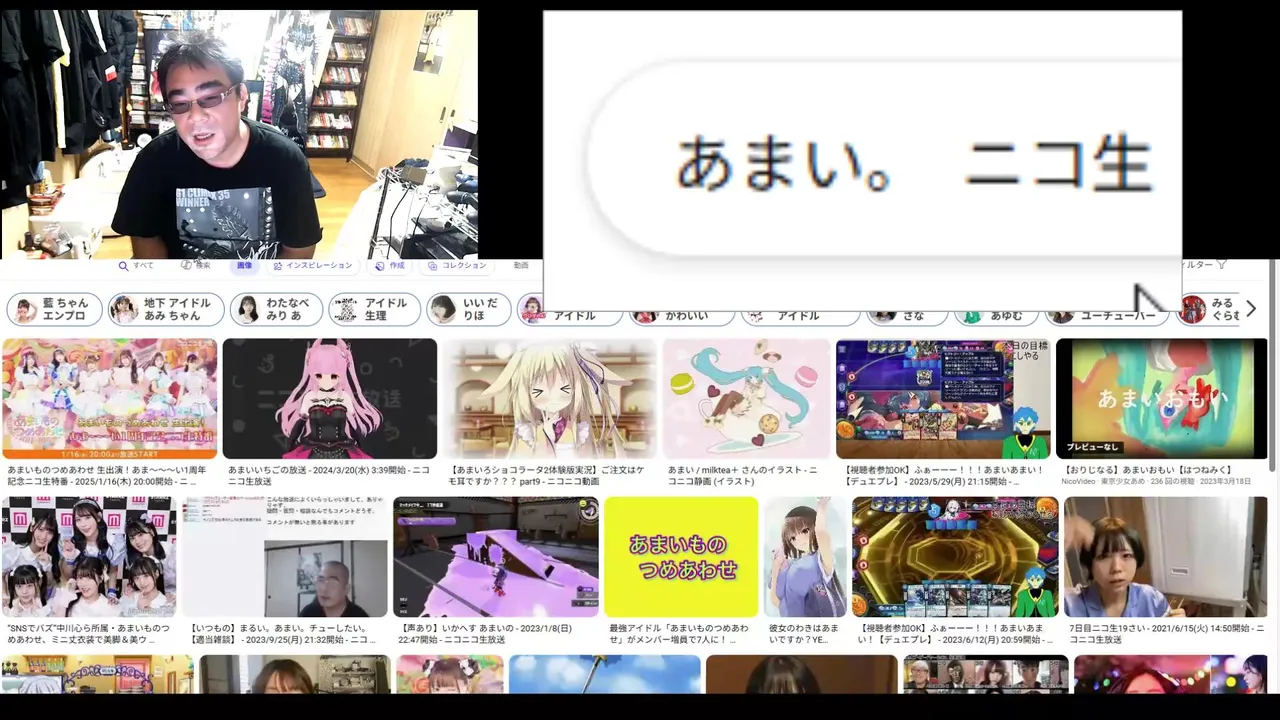Open the フィルター options
This screenshot has height=720, width=1280.
click(x=1204, y=265)
